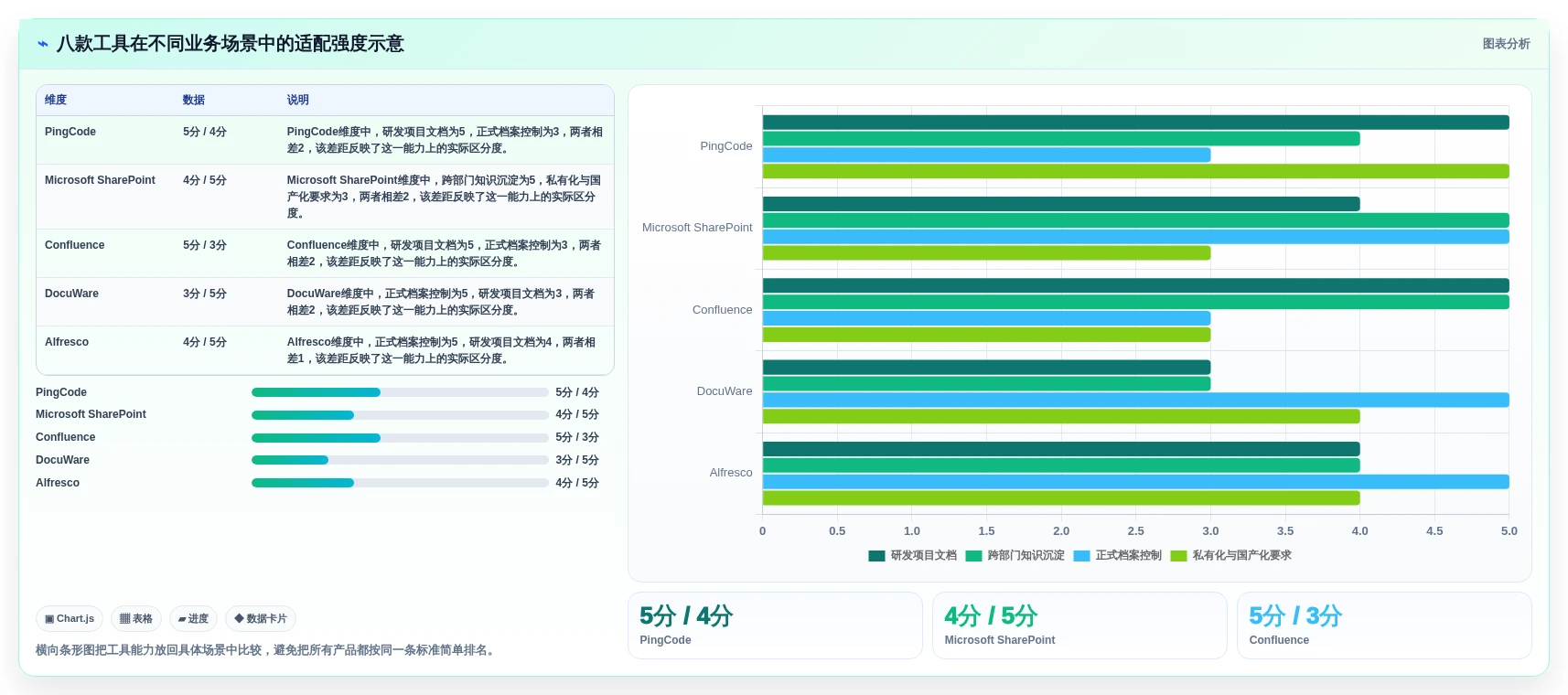
Task: Select Alfresco in the table's 维度 column
Action: [67, 342]
